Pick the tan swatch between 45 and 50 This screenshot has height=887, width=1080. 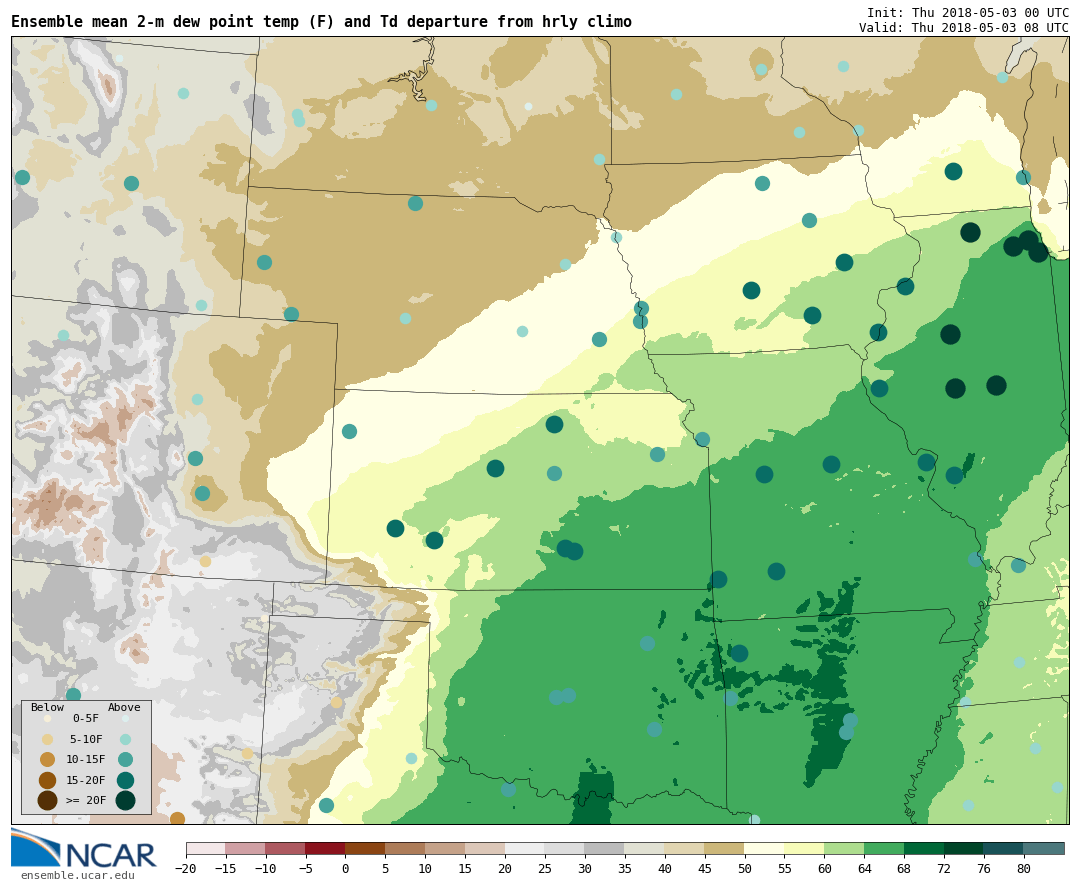coord(725,848)
